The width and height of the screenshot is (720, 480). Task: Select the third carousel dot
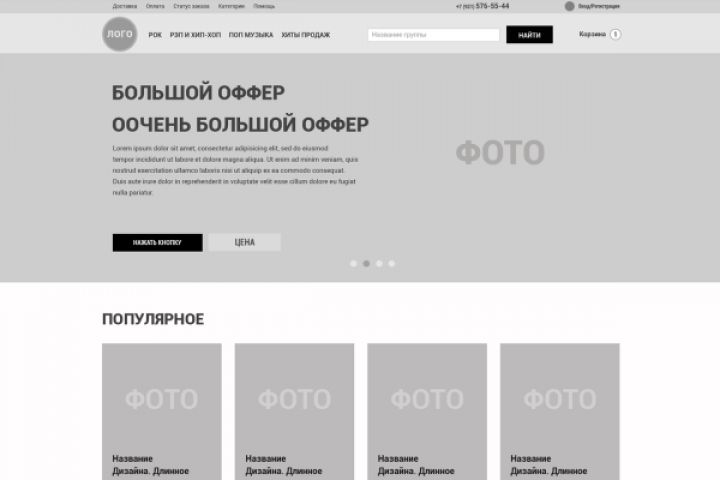click(379, 264)
